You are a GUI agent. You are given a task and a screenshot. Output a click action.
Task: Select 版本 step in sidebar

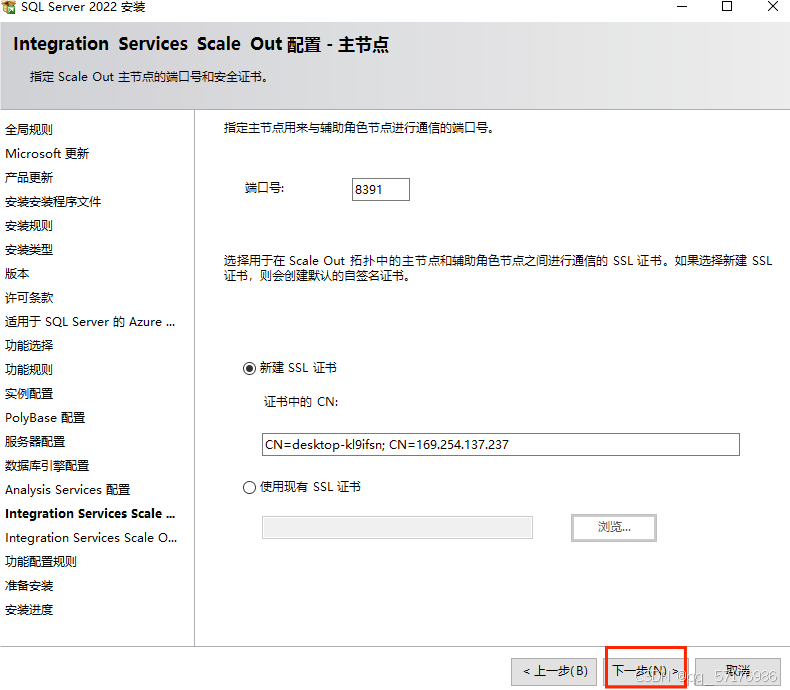click(x=17, y=273)
